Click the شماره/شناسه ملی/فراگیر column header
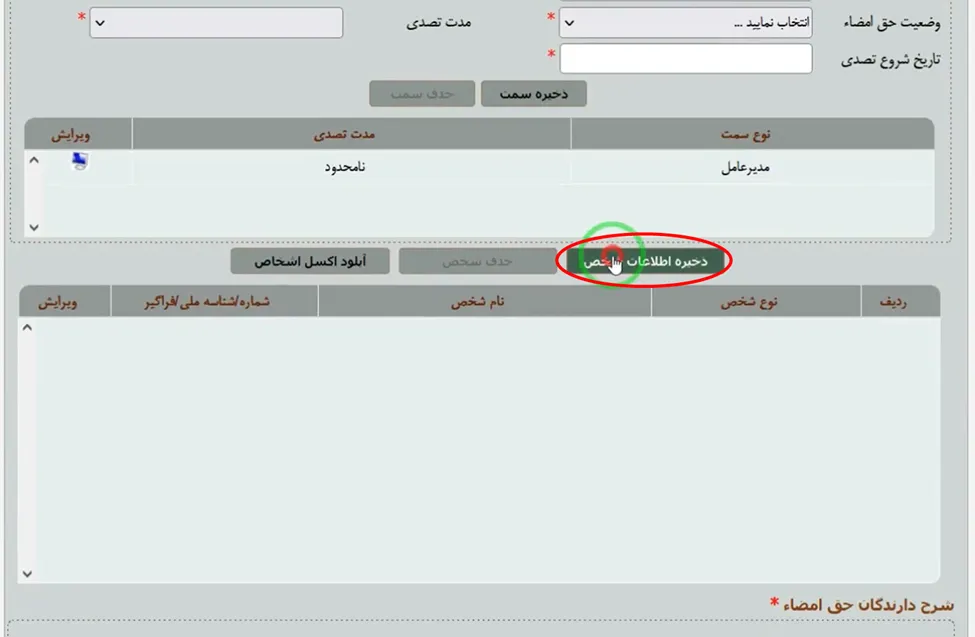 (214, 302)
